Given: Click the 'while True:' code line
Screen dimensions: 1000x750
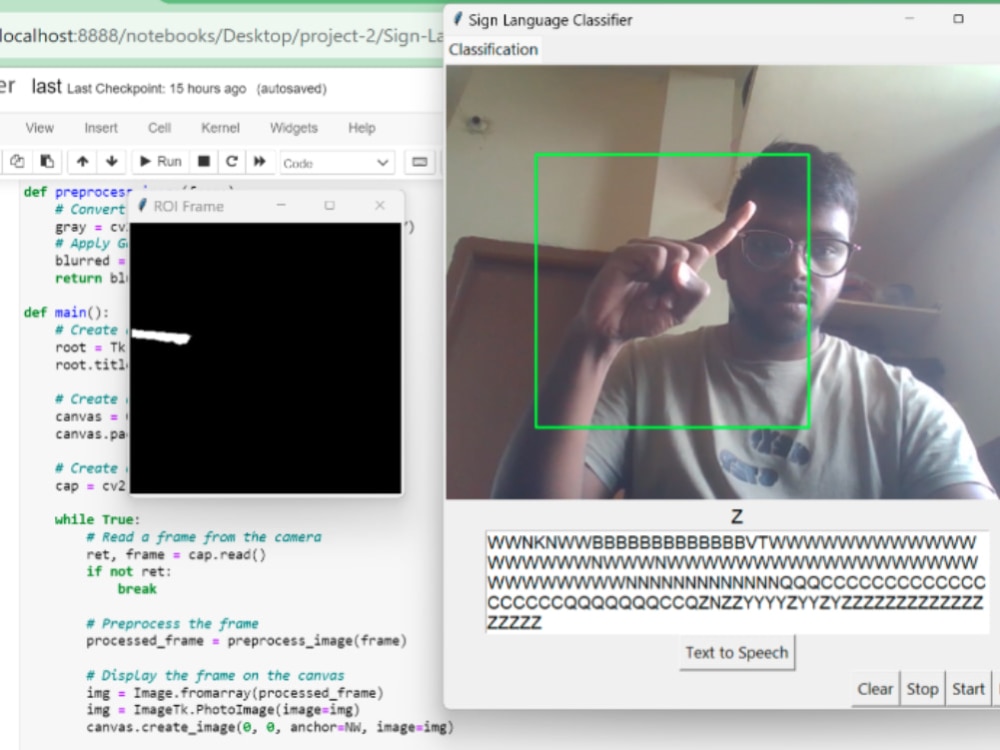Looking at the screenshot, I should pyautogui.click(x=97, y=519).
